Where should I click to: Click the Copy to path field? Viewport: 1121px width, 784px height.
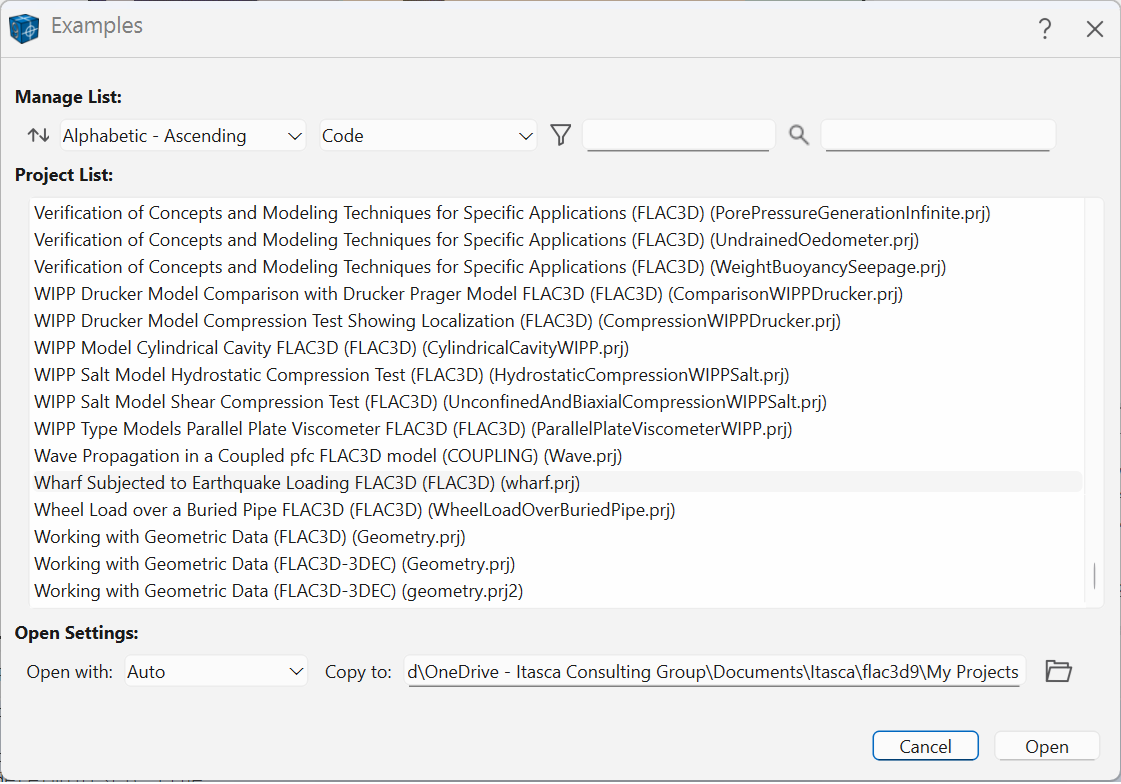point(714,671)
